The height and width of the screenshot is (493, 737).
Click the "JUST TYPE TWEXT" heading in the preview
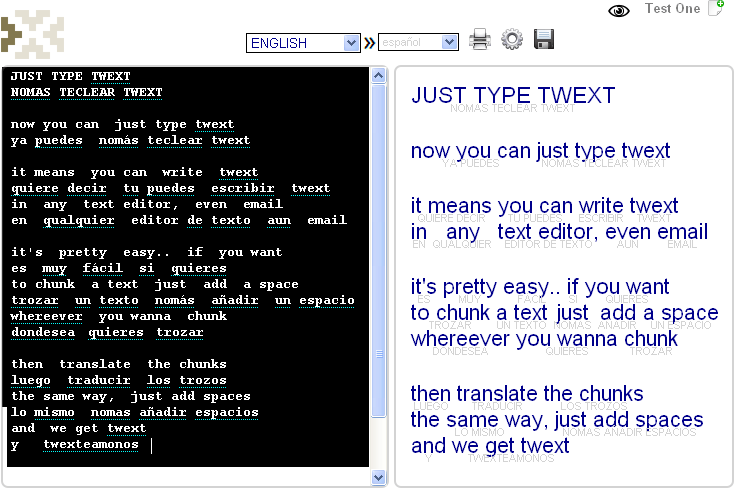[513, 96]
